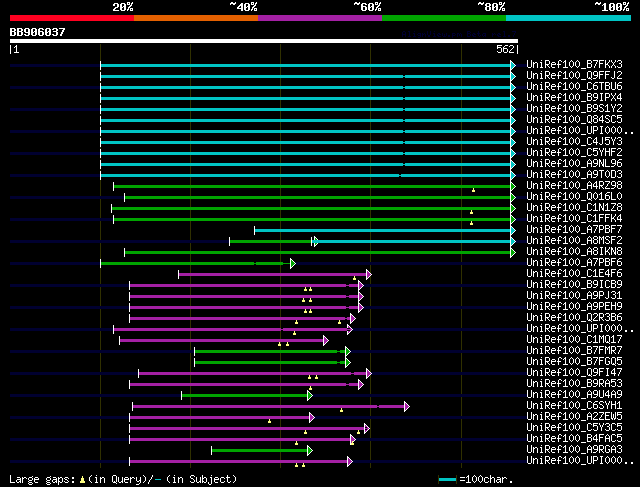Click the yellow triangle in the Large gaps legend
Image resolution: width=640 pixels, height=487 pixels.
(82, 480)
